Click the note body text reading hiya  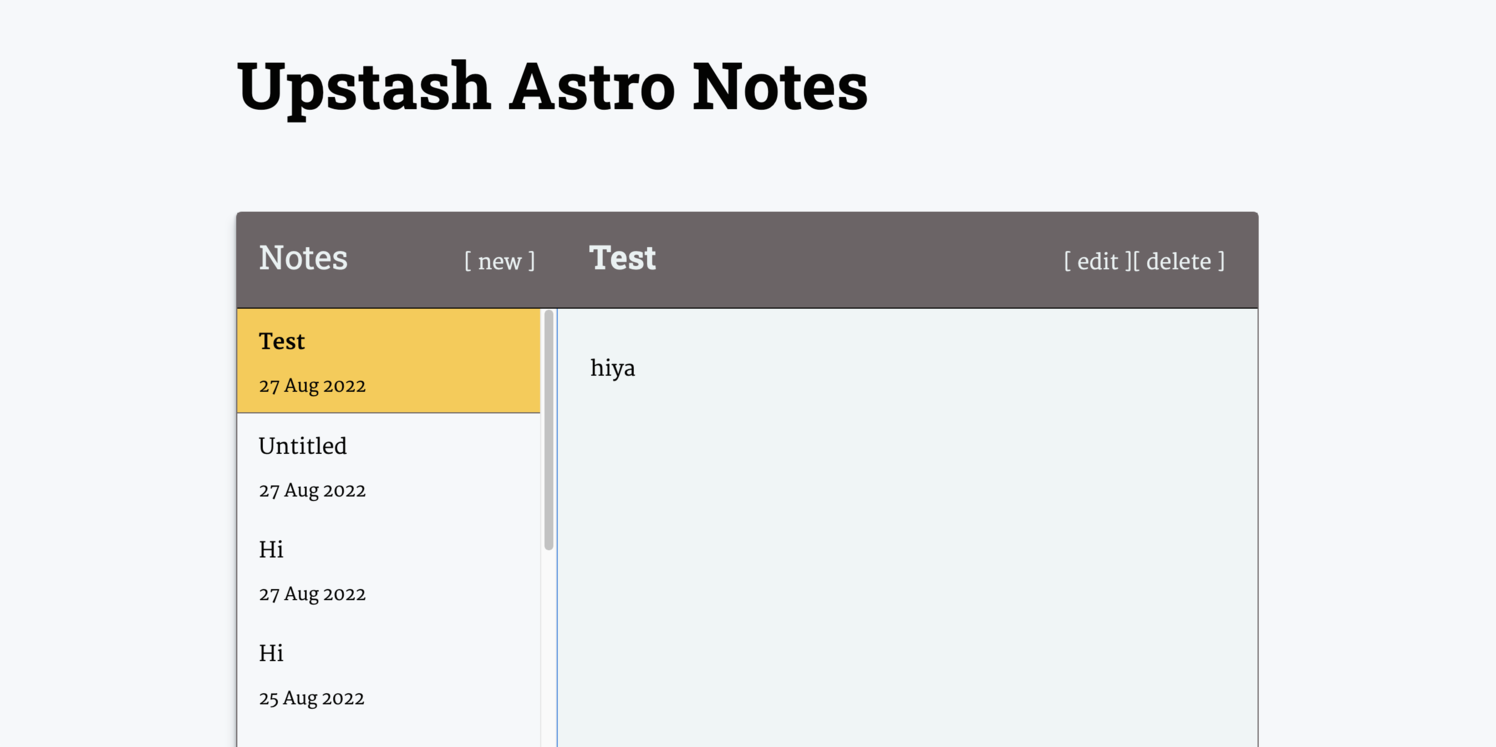pos(612,368)
